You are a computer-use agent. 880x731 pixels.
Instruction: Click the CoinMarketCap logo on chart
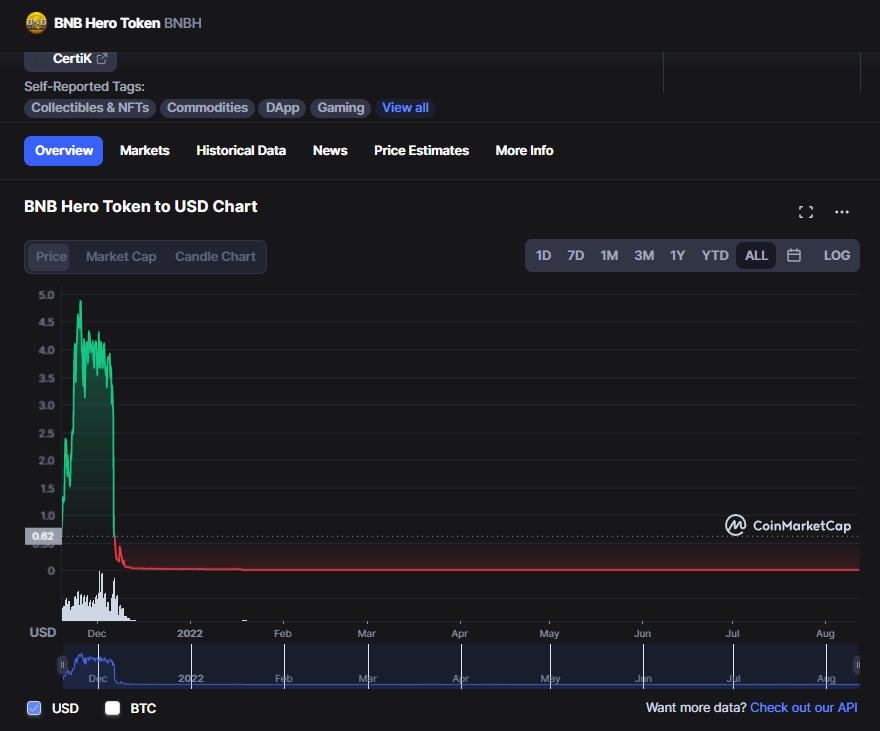(788, 526)
